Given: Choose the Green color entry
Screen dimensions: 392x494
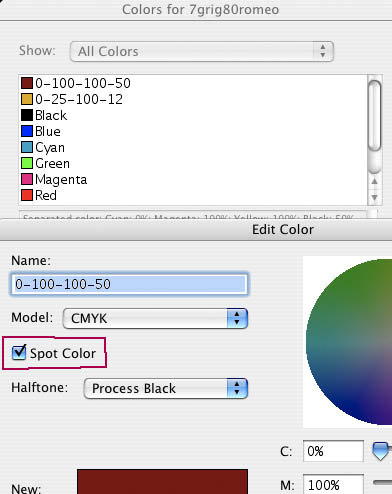Looking at the screenshot, I should tap(193, 163).
